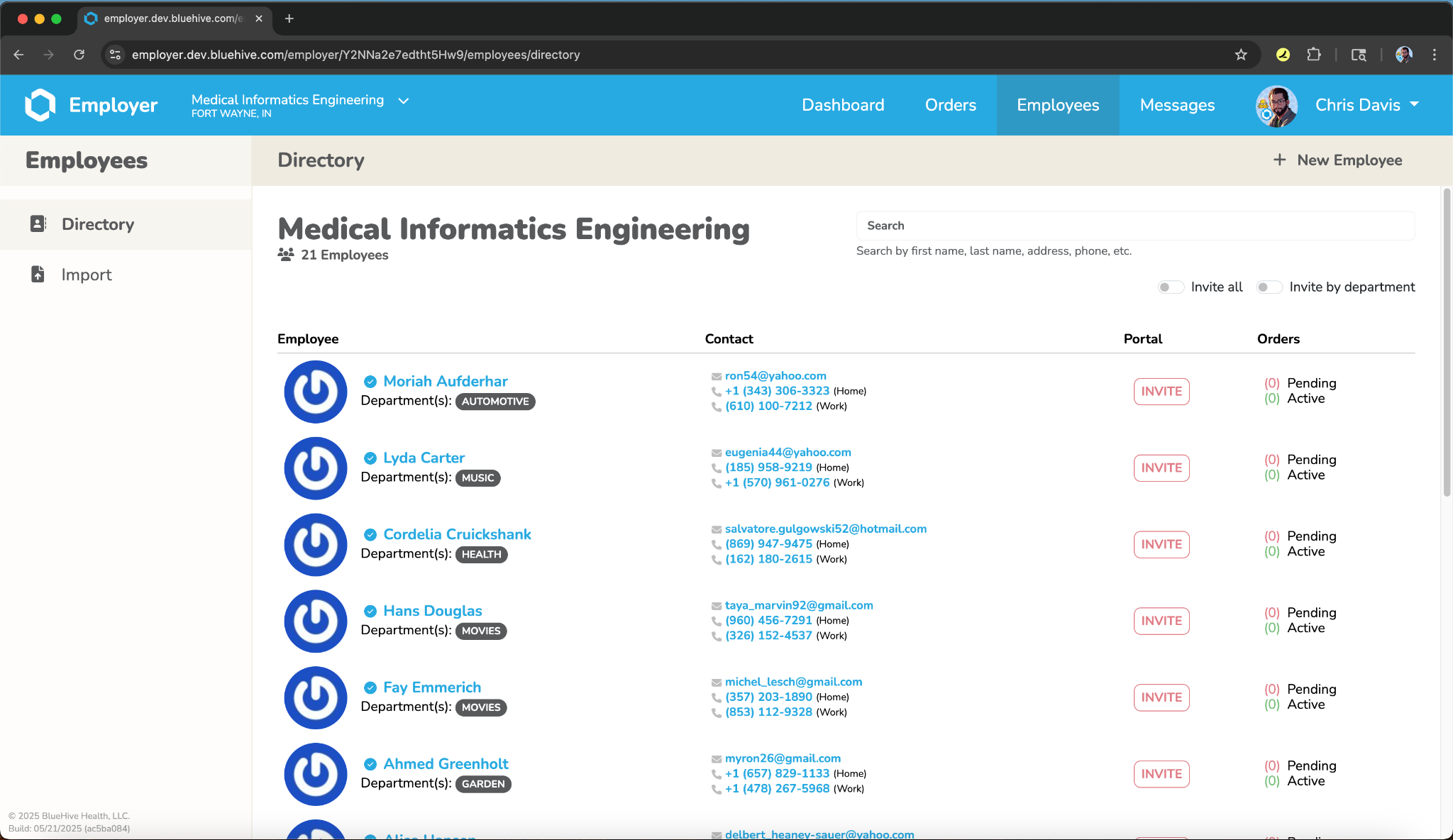The width and height of the screenshot is (1453, 840).
Task: Open the Chris Davis account menu arrow
Action: point(1414,104)
